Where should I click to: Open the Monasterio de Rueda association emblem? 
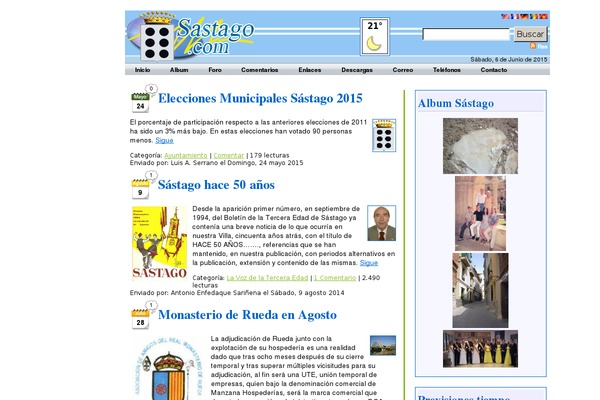pos(168,368)
